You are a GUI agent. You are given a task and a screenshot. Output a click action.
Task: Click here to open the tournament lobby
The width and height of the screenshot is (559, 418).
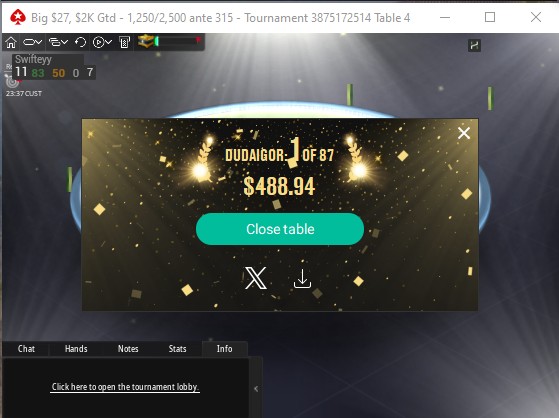125,387
